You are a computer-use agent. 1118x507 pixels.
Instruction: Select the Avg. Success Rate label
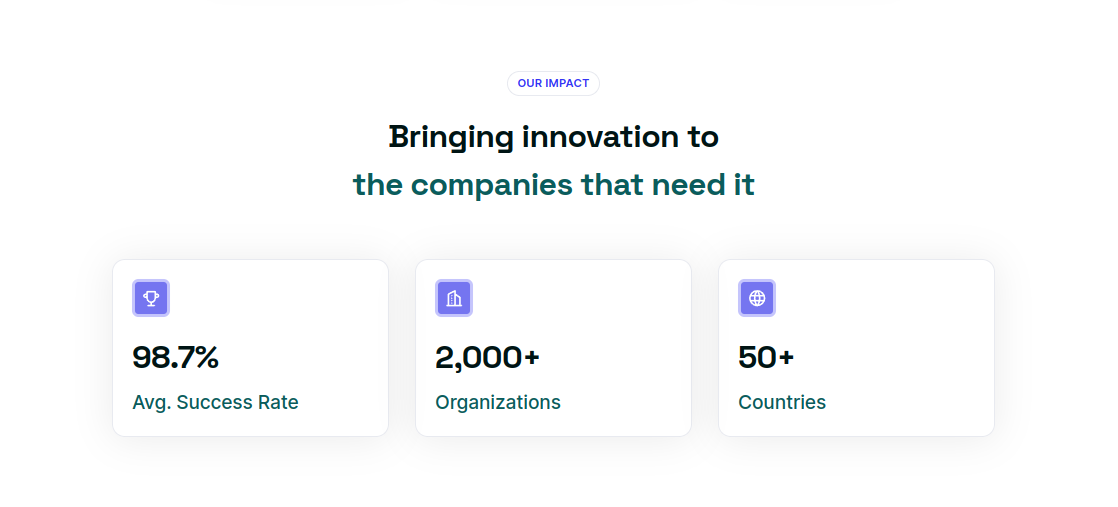pos(215,402)
